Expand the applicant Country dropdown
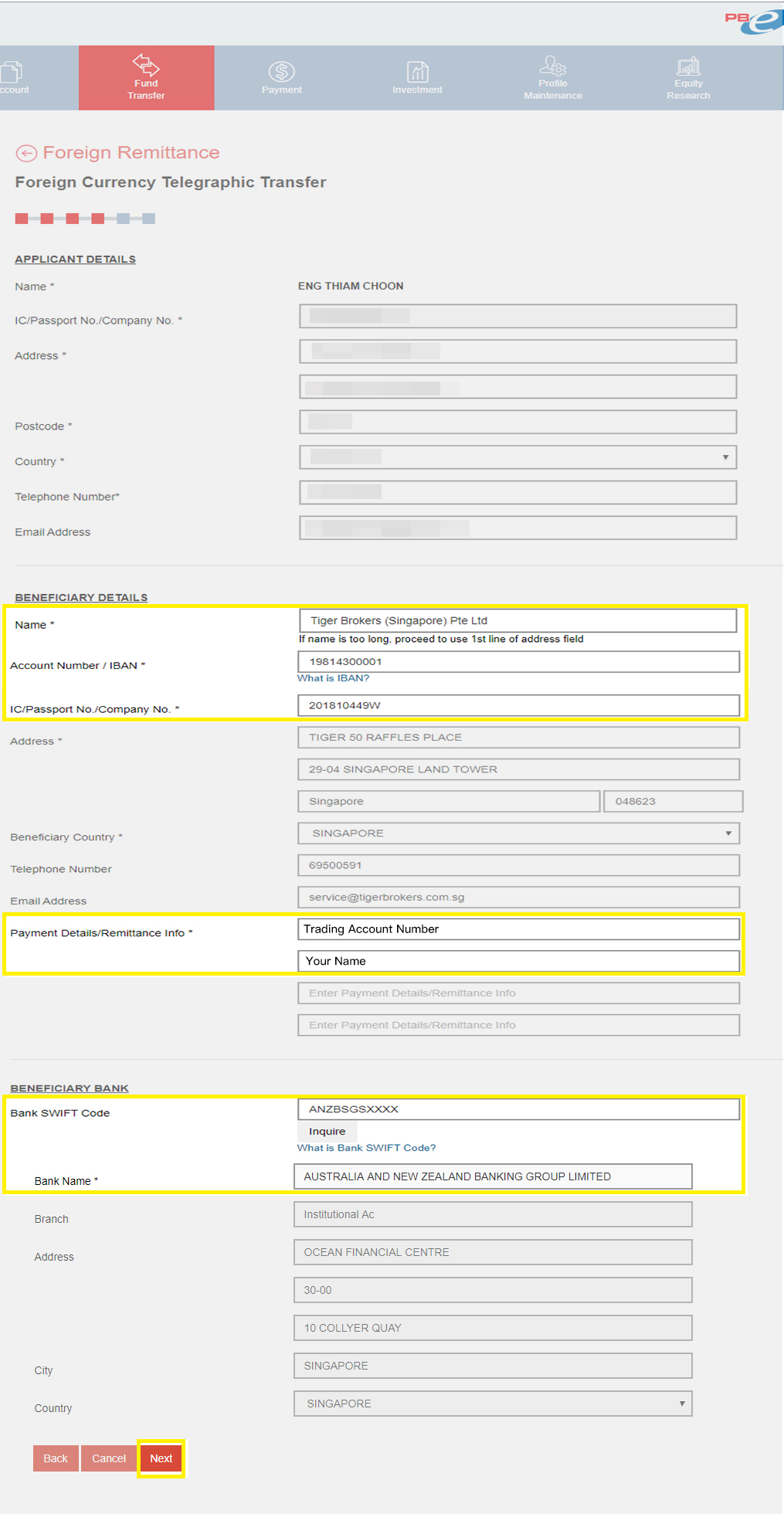 pos(518,457)
